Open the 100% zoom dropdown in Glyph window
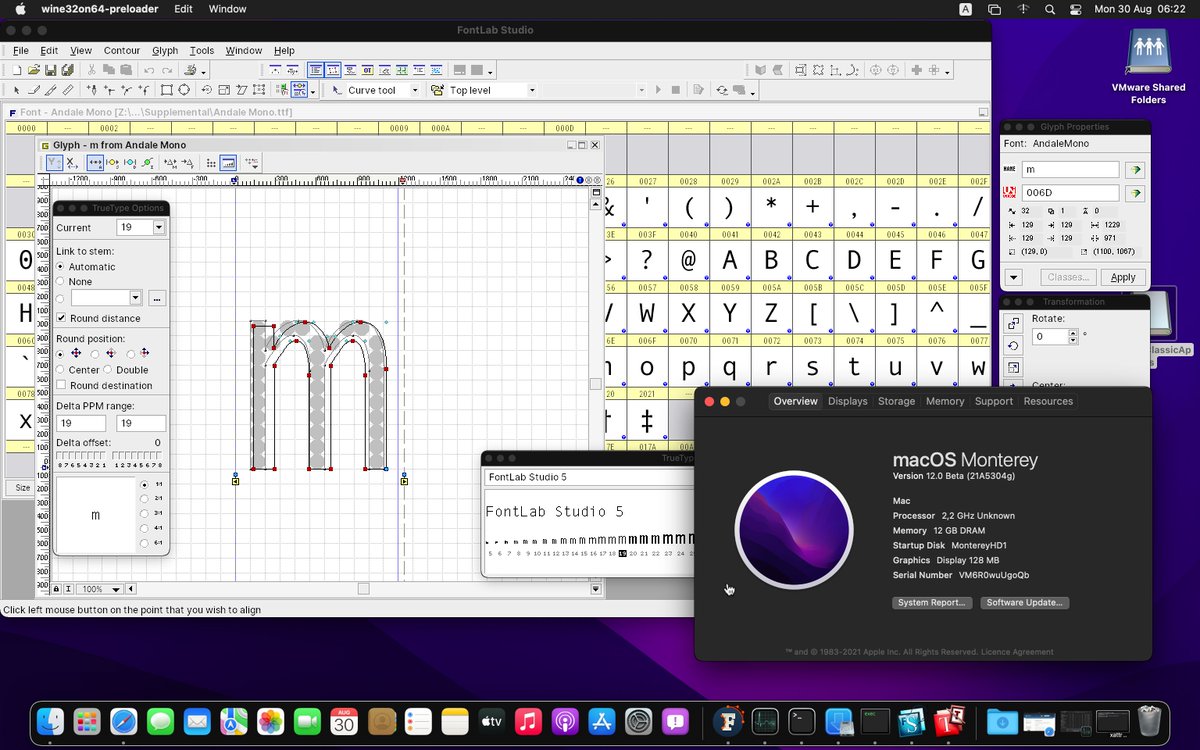Viewport: 1200px width, 750px height. click(x=116, y=589)
